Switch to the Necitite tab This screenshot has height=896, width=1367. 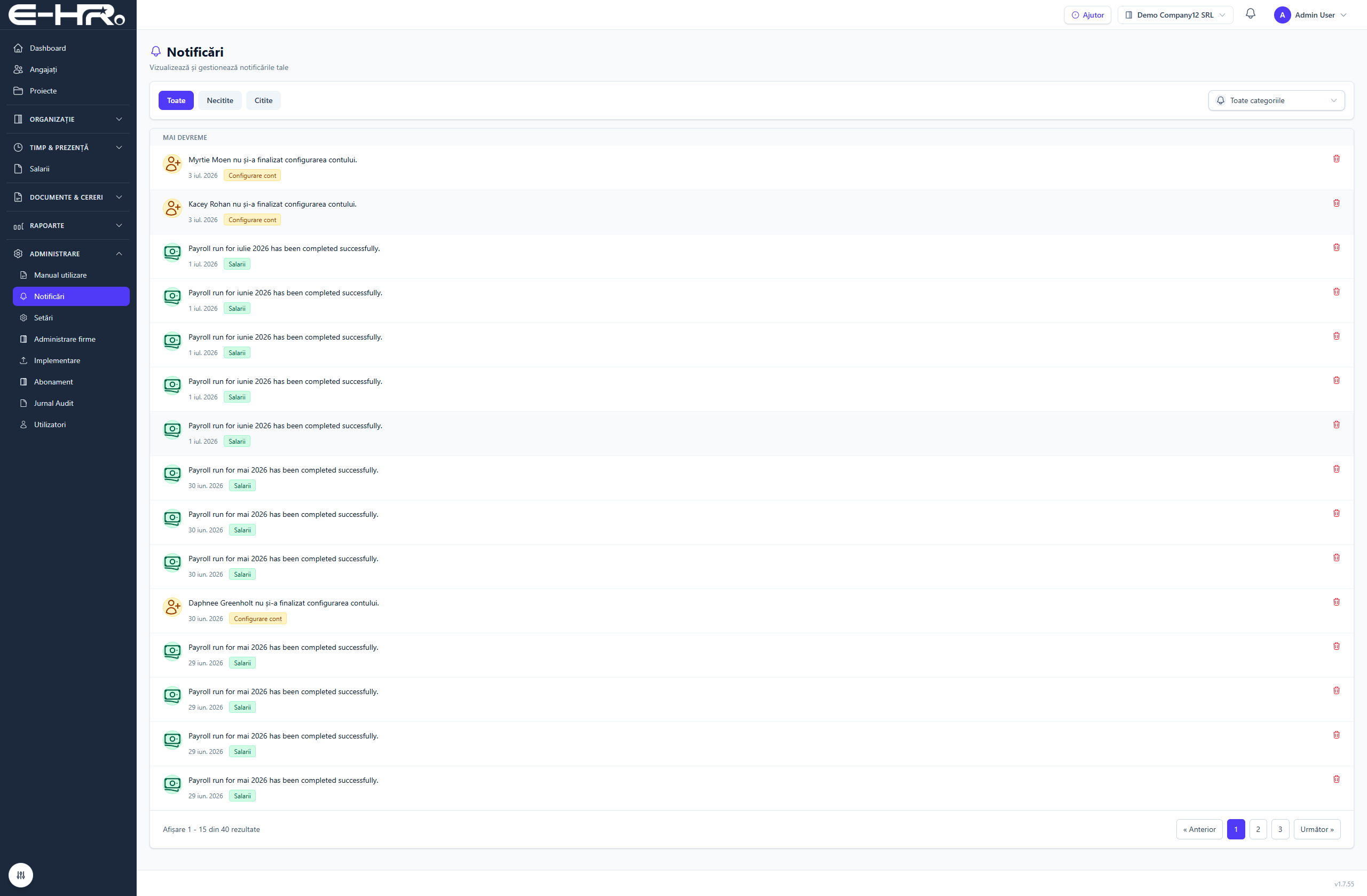[x=220, y=100]
